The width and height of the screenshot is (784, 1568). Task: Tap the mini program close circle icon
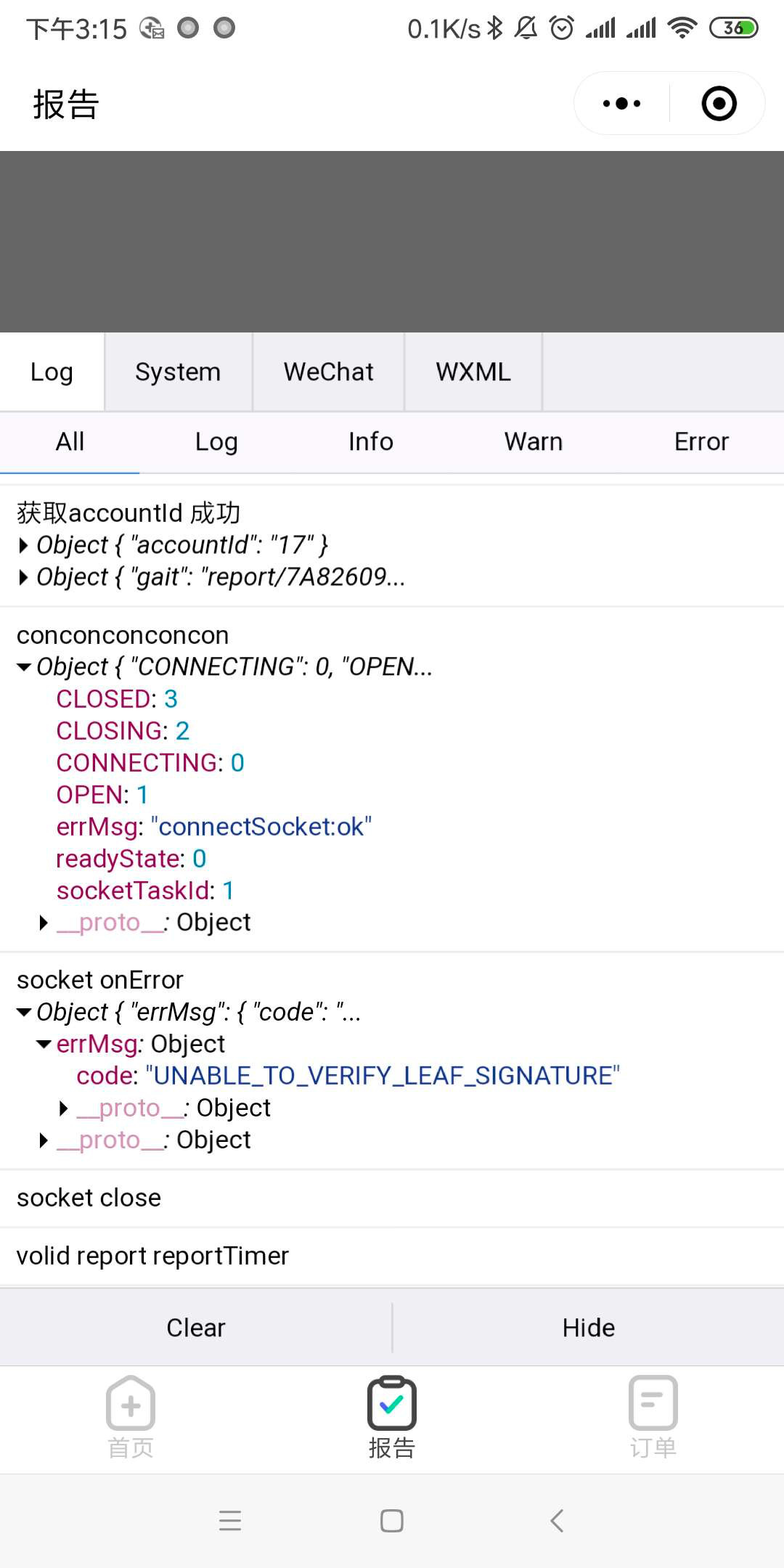pyautogui.click(x=719, y=104)
